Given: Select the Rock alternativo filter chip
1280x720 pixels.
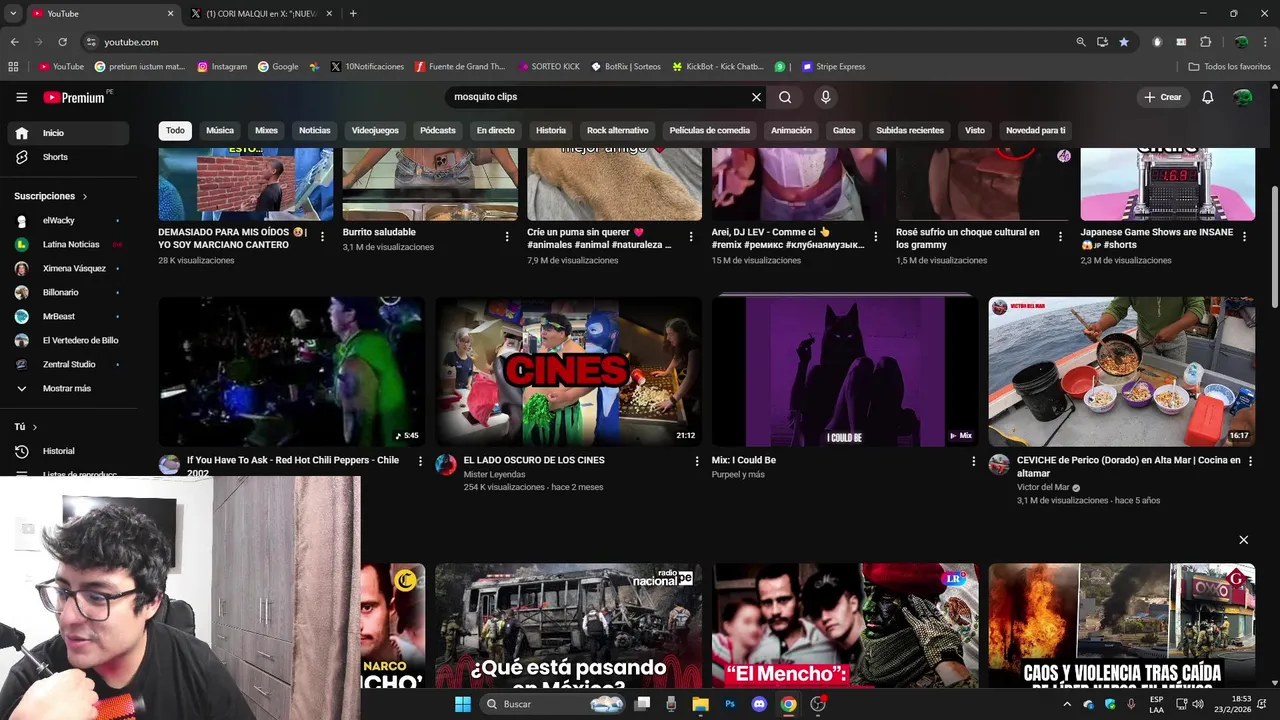Looking at the screenshot, I should tap(617, 130).
